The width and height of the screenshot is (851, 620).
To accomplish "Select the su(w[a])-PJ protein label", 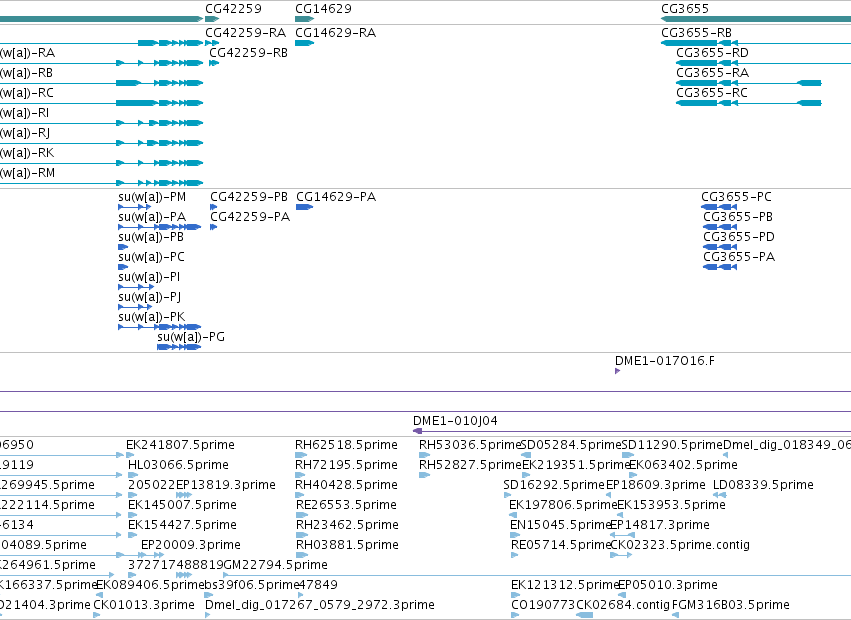I will click(150, 297).
